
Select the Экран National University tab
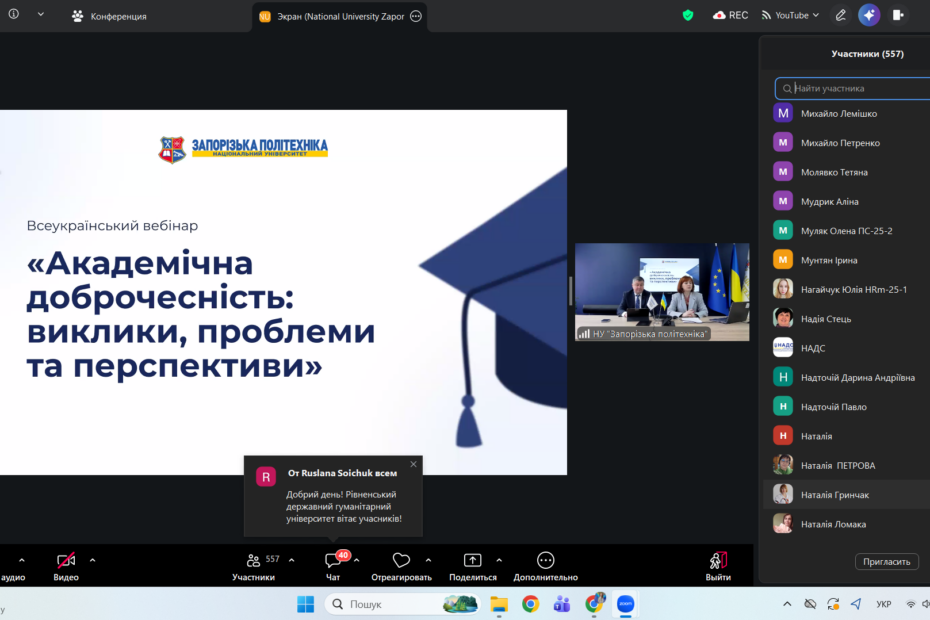pyautogui.click(x=332, y=16)
